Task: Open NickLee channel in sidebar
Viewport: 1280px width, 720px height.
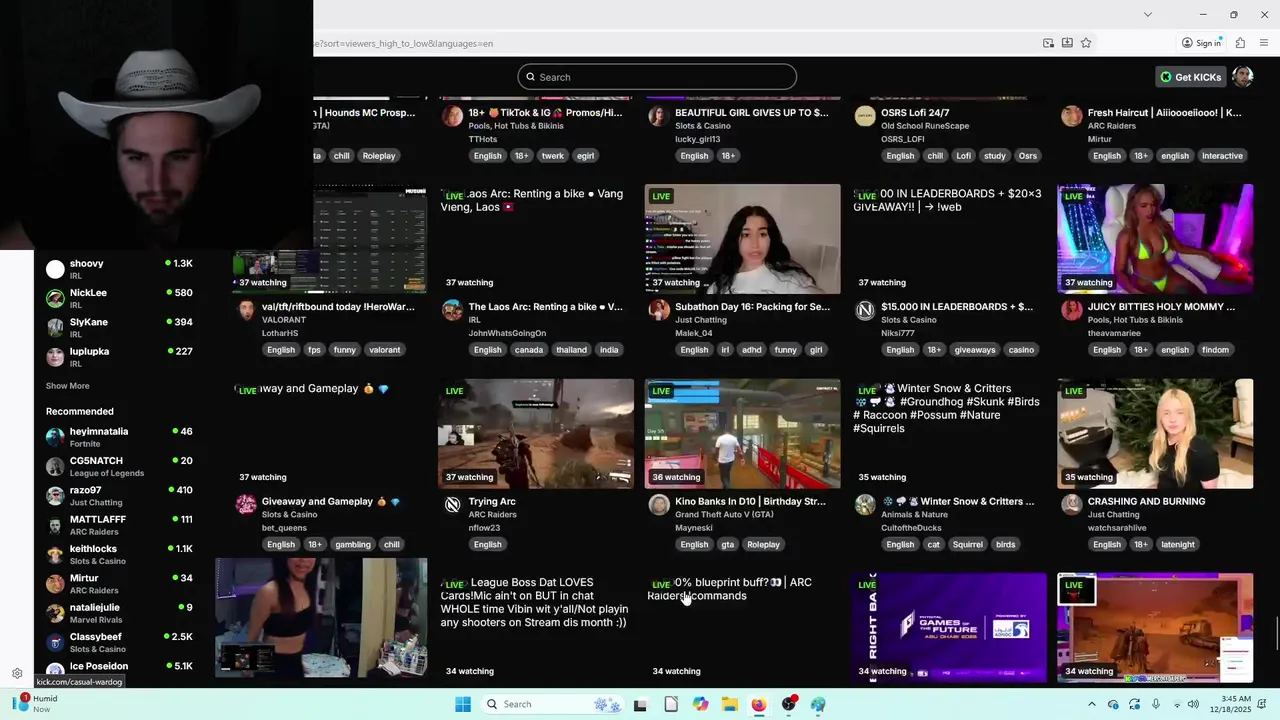Action: [119, 298]
